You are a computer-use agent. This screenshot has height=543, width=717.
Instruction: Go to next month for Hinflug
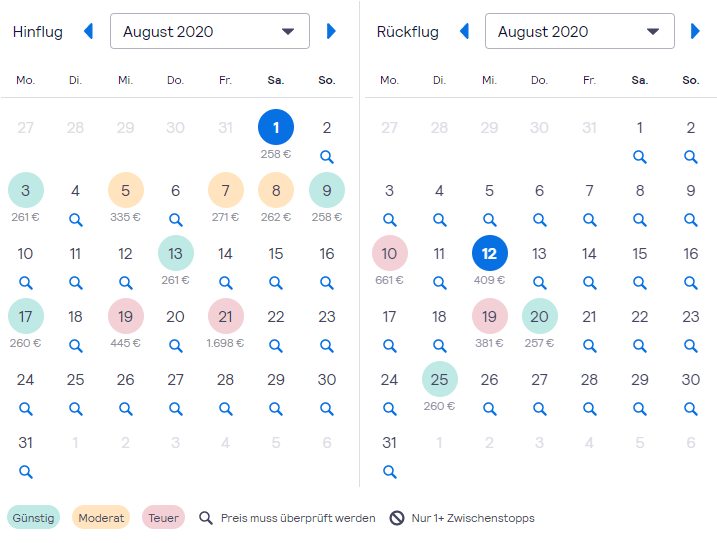(331, 32)
